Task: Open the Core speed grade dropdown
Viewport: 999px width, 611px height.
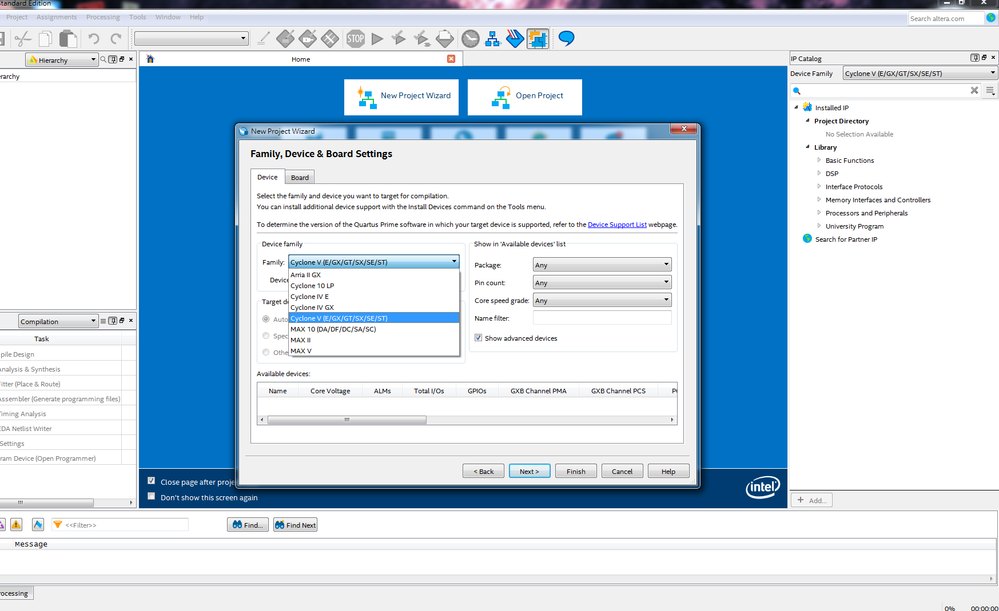Action: [601, 300]
